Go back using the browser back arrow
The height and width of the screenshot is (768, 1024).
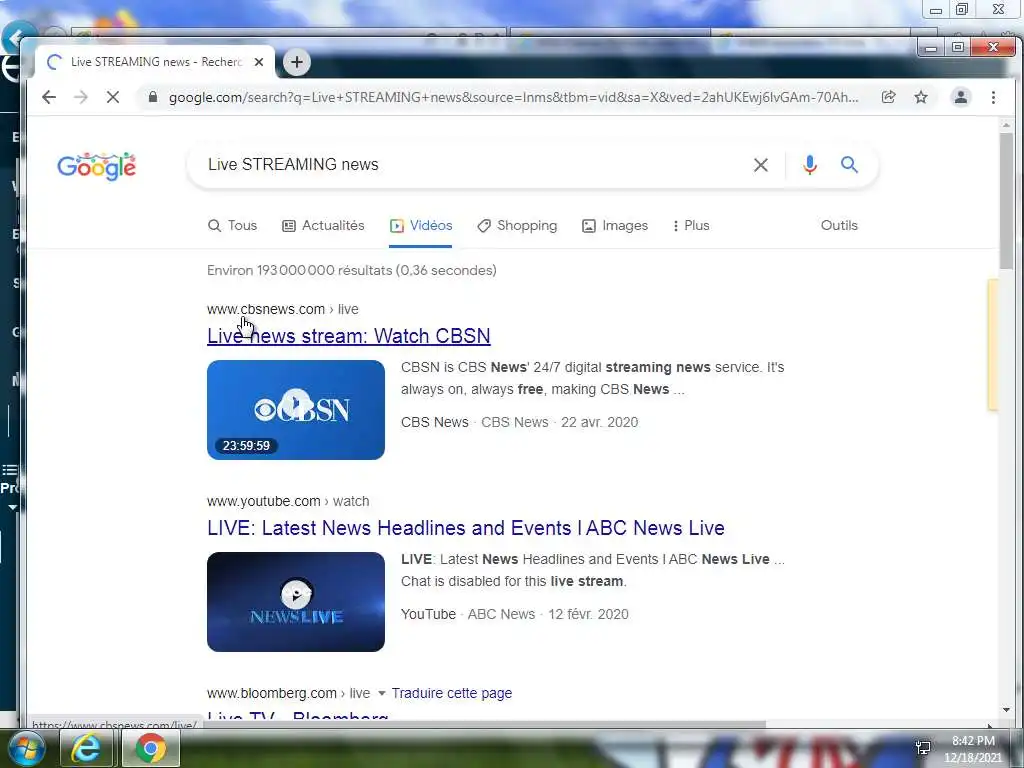49,97
